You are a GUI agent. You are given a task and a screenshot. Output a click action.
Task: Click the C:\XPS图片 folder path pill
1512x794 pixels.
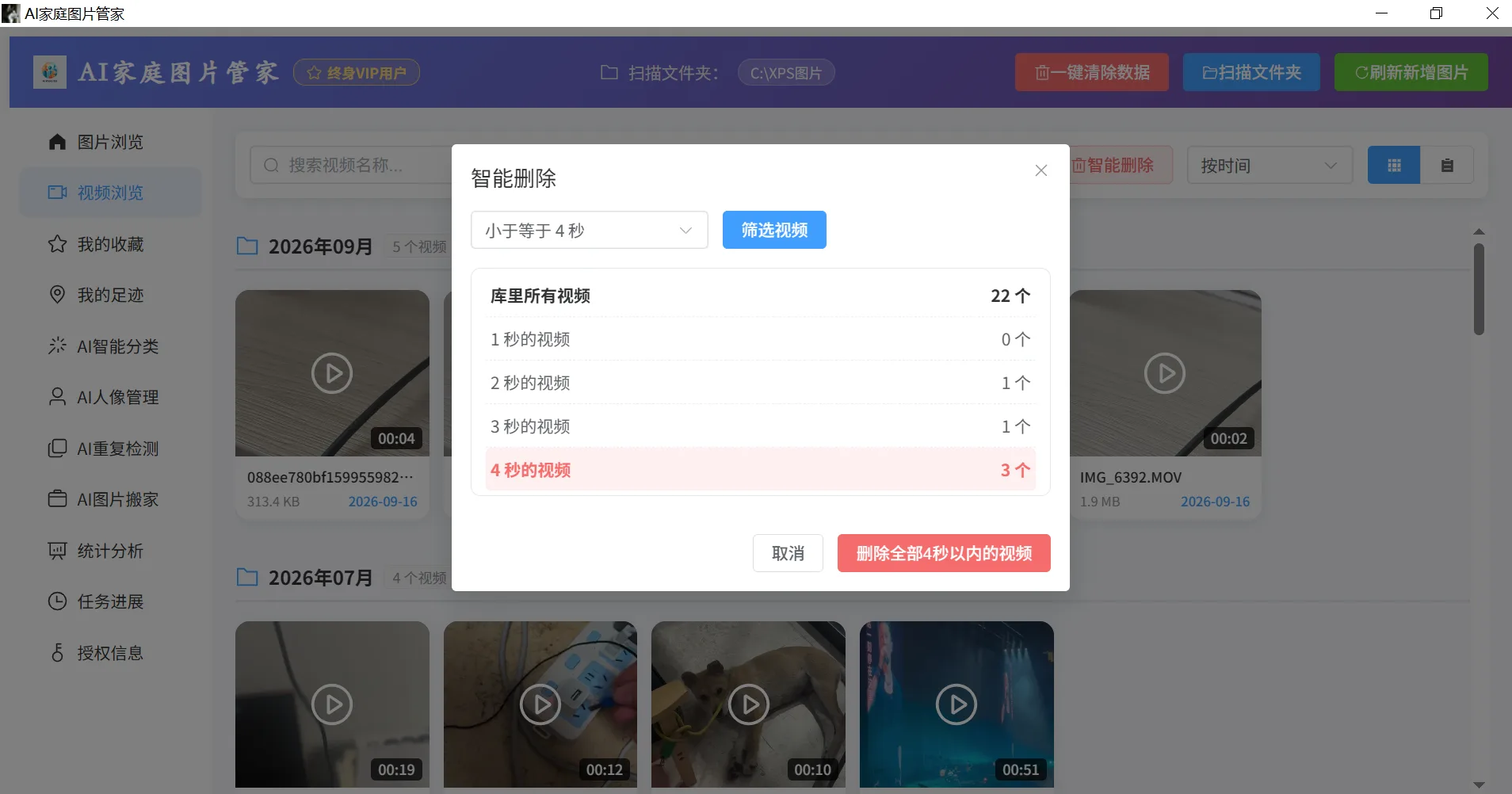point(785,73)
